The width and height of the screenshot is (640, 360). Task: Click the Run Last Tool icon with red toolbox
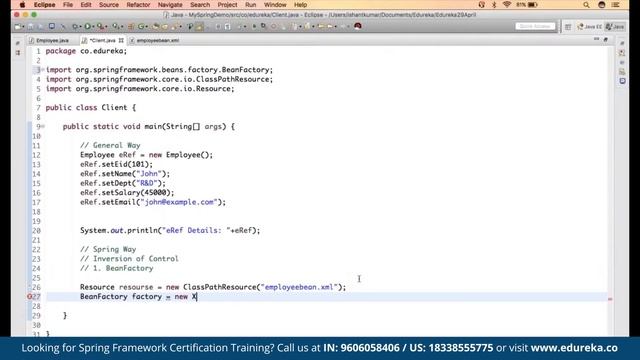[100, 27]
